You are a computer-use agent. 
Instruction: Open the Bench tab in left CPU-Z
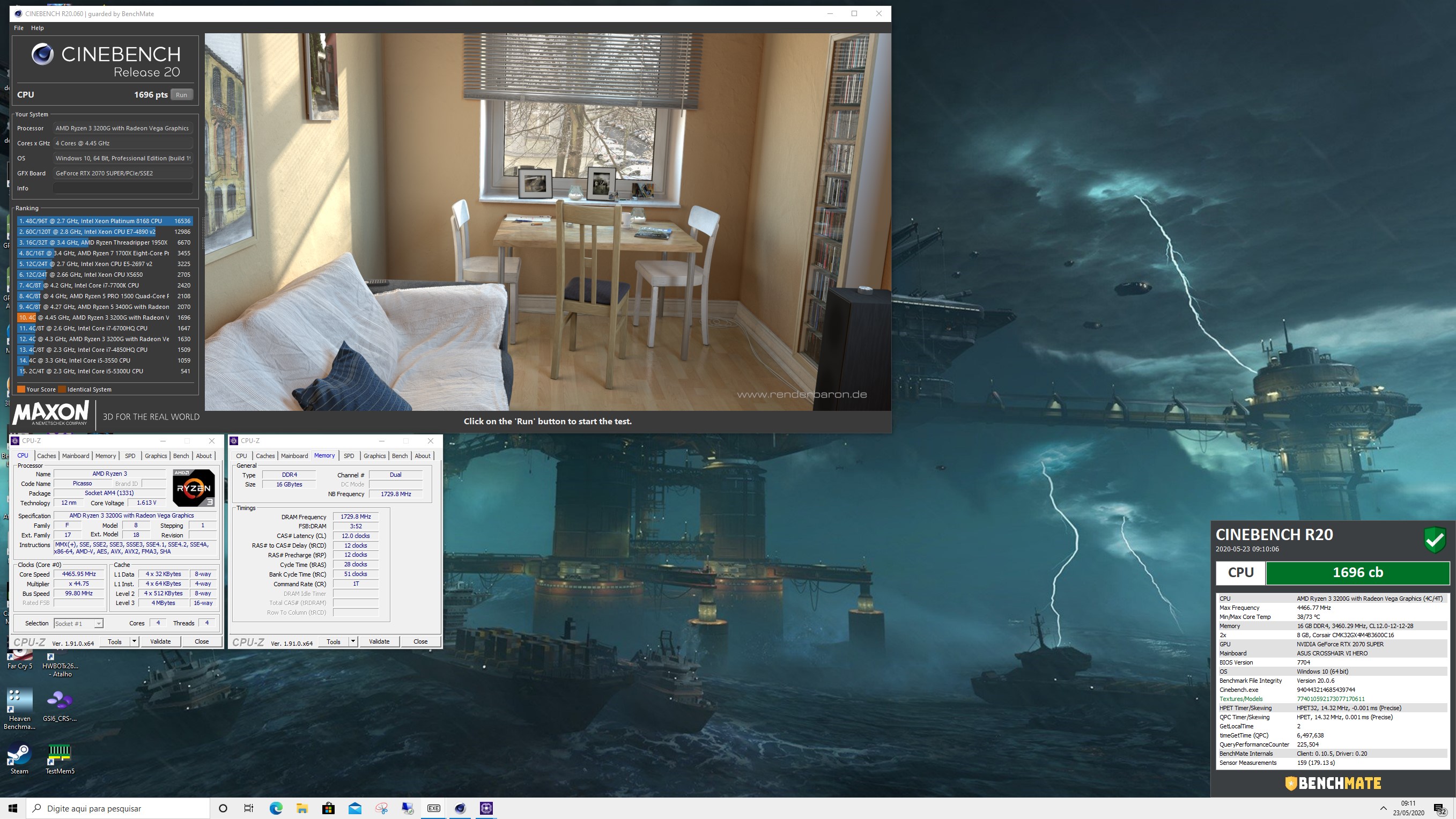coord(181,455)
